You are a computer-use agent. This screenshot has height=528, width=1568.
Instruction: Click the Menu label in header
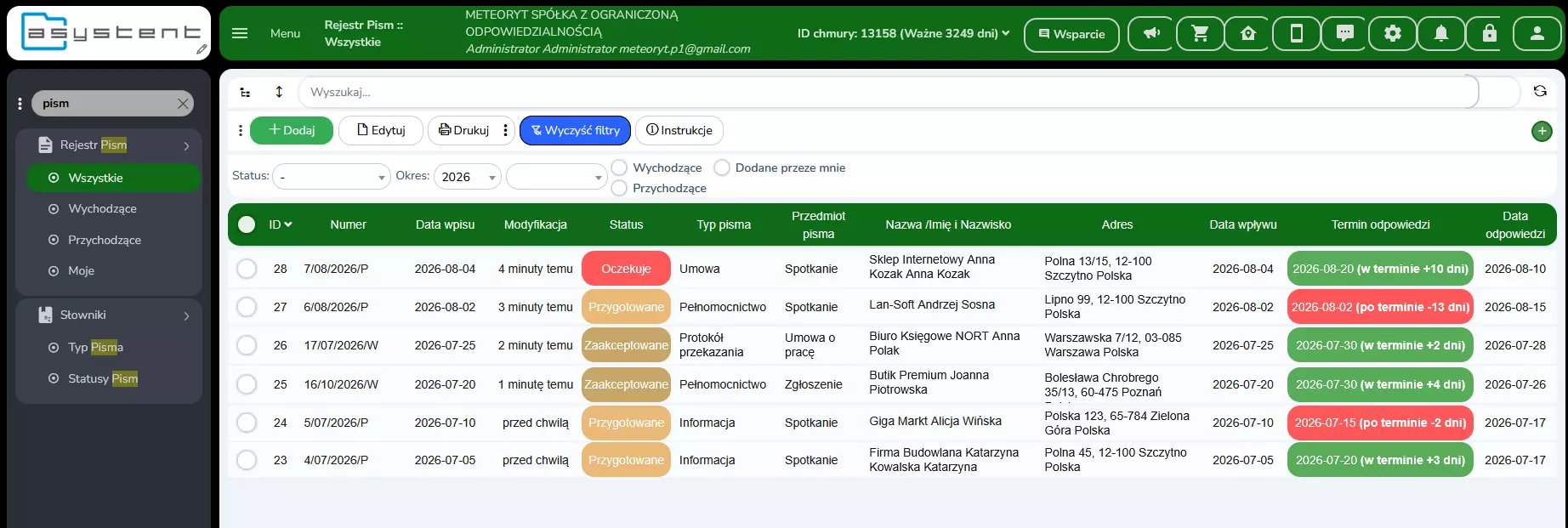285,33
